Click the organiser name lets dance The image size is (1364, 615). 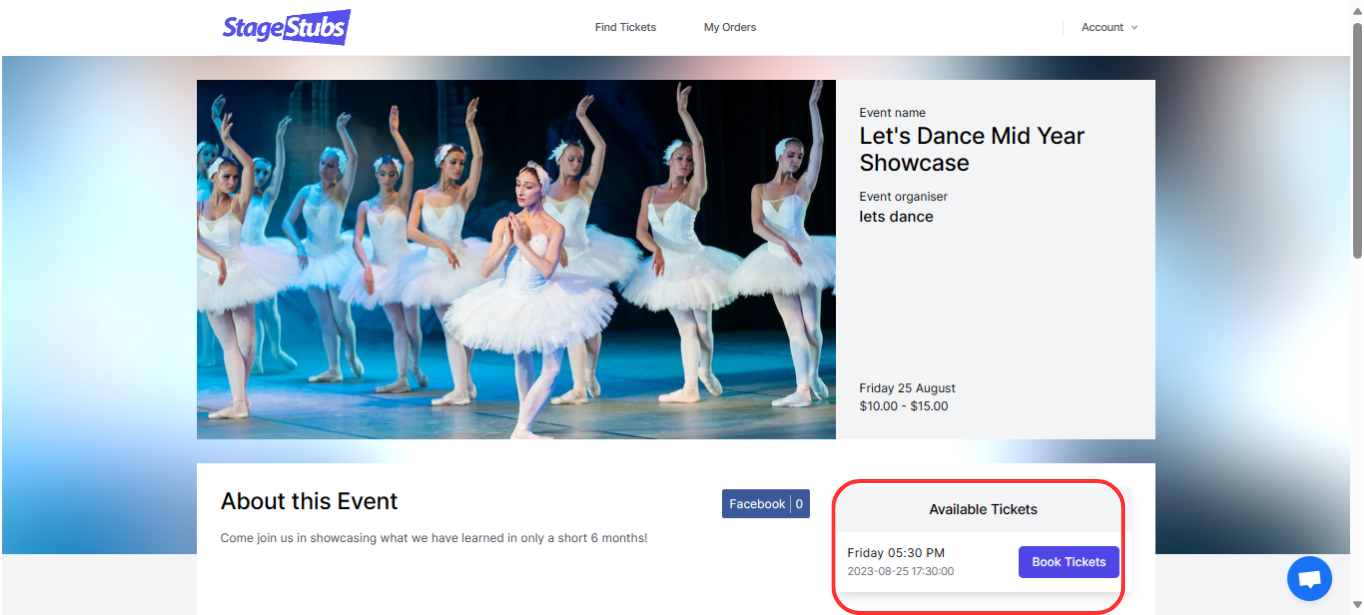pos(895,216)
